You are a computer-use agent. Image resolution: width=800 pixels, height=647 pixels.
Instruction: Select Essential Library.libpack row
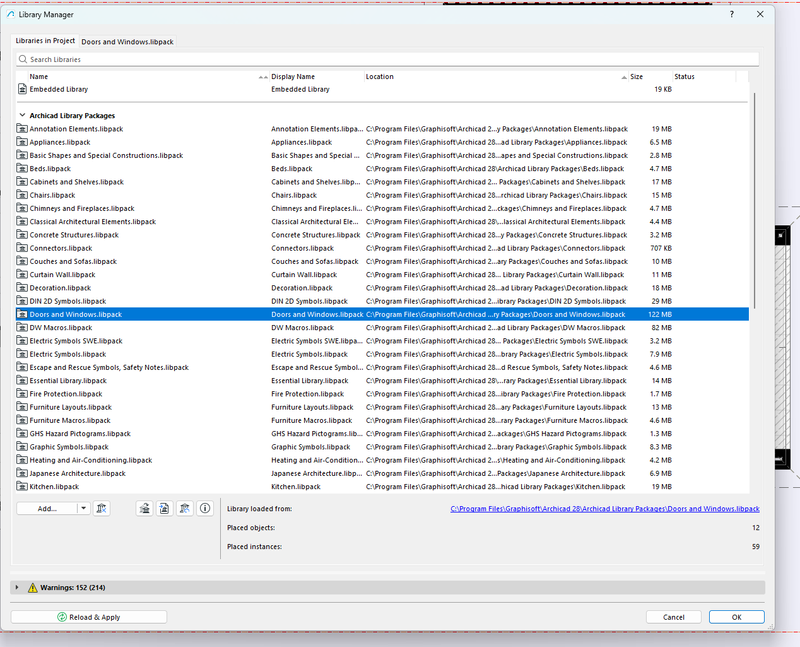(x=383, y=381)
